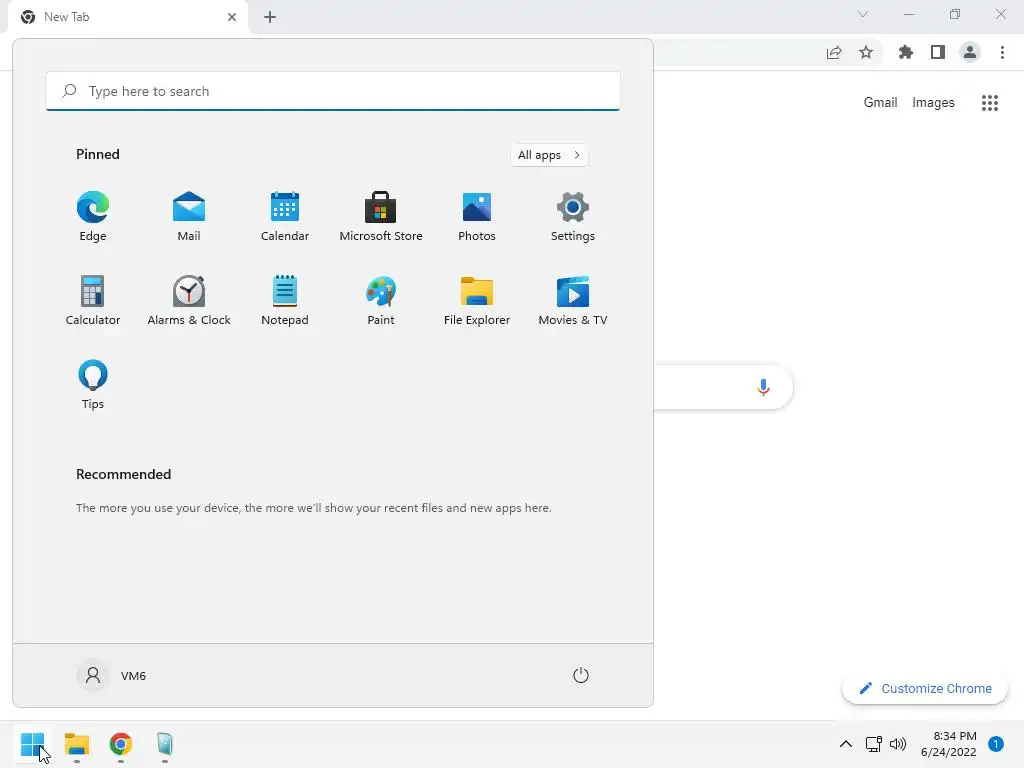
Task: Open the Google apps grid
Action: click(989, 103)
